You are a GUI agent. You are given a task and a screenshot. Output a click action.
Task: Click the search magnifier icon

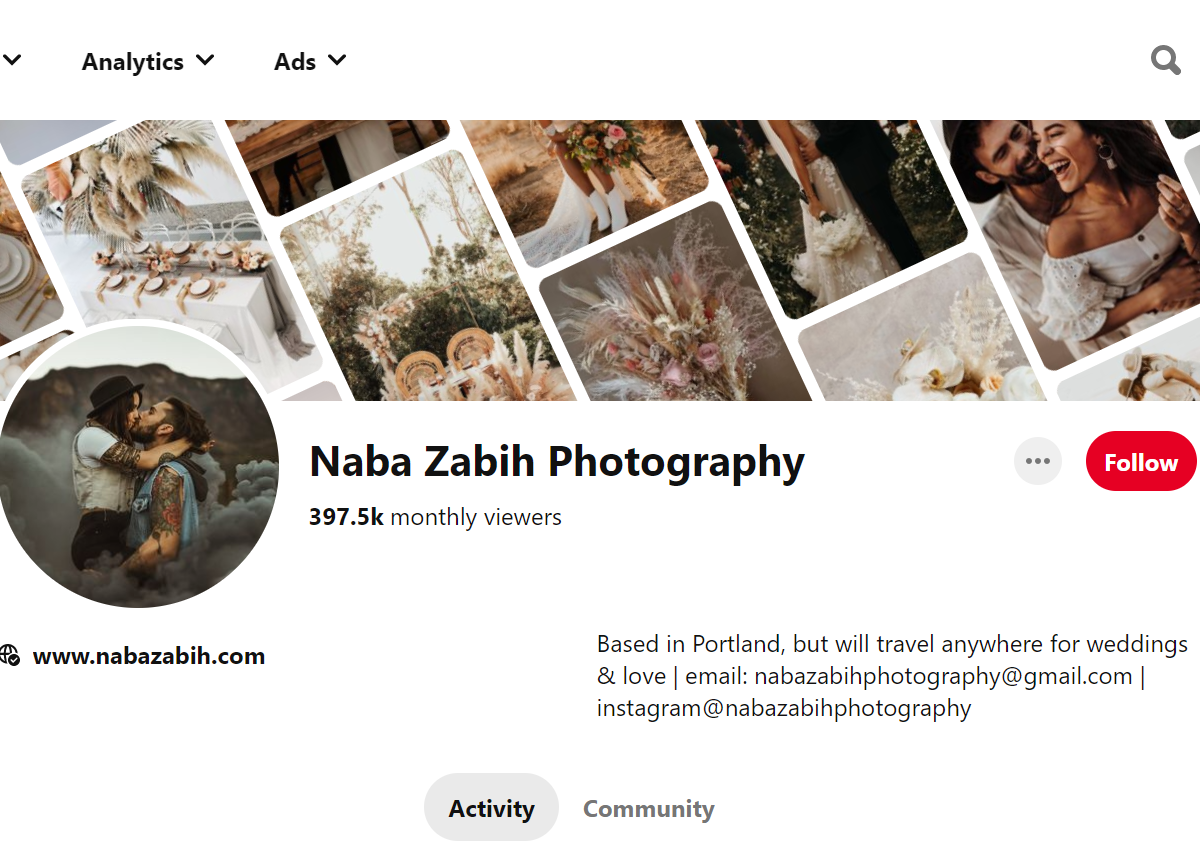[1165, 61]
